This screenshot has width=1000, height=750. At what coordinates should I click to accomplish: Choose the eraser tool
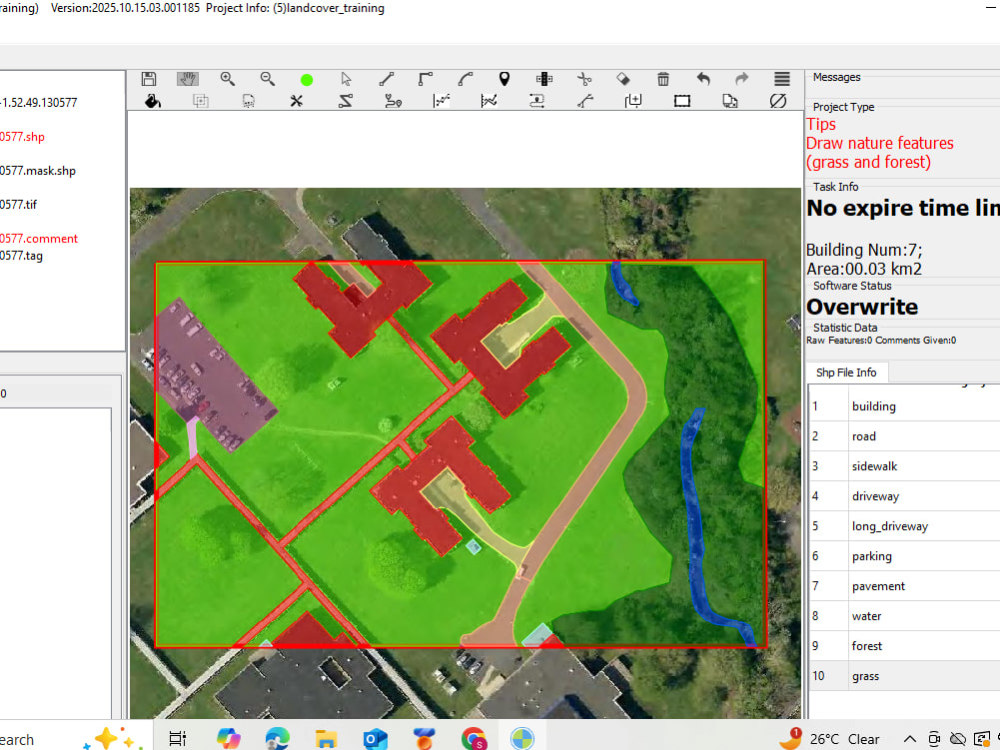623,79
